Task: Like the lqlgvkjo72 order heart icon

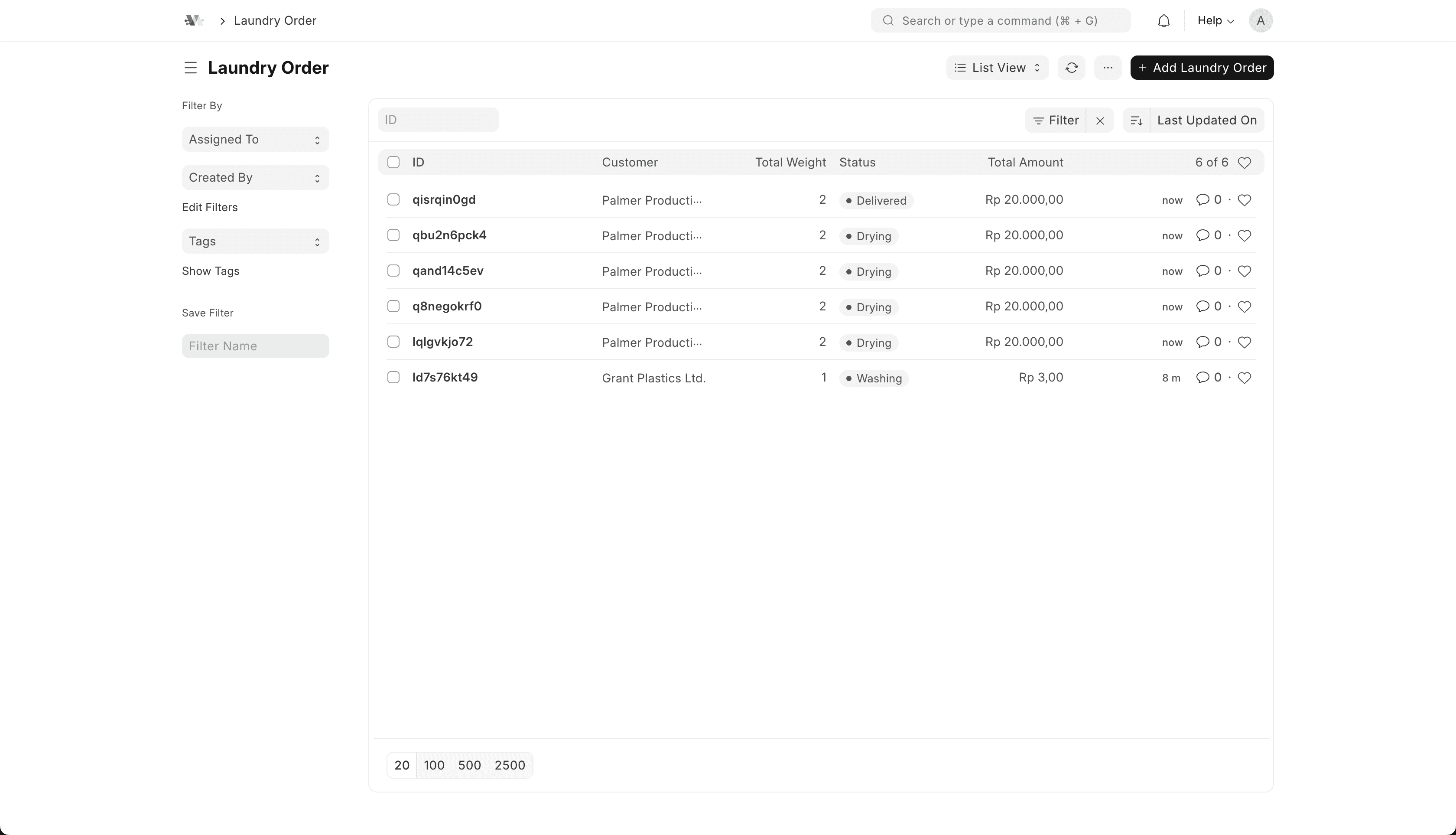Action: (1244, 342)
